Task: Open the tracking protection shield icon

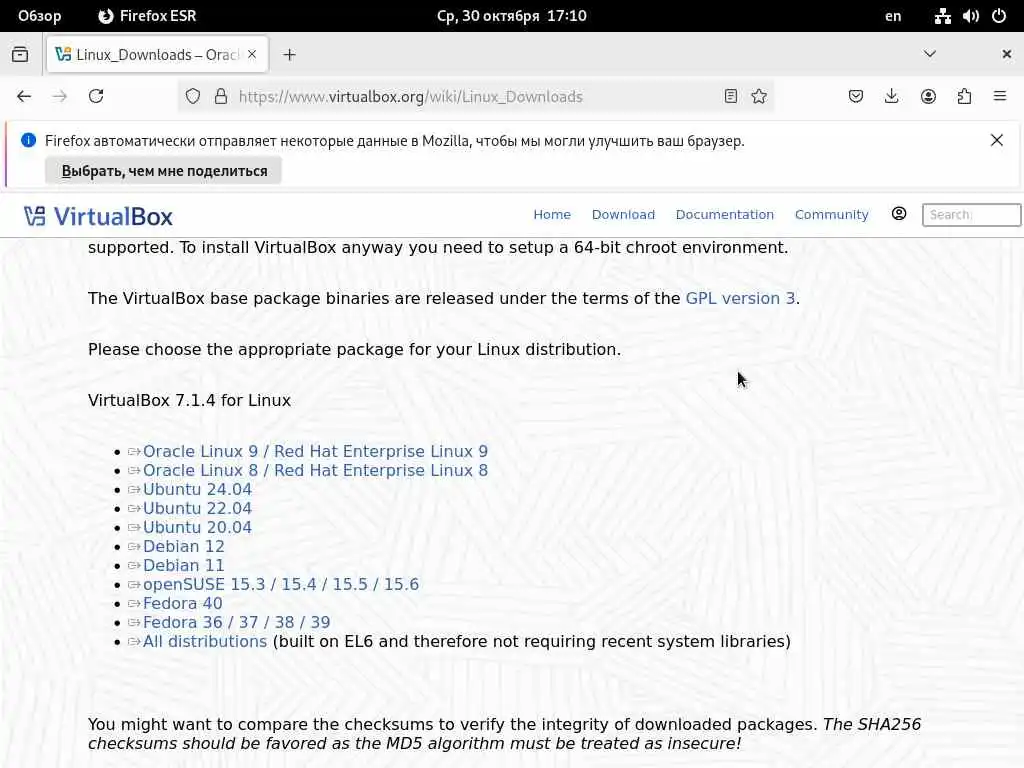Action: pos(193,97)
